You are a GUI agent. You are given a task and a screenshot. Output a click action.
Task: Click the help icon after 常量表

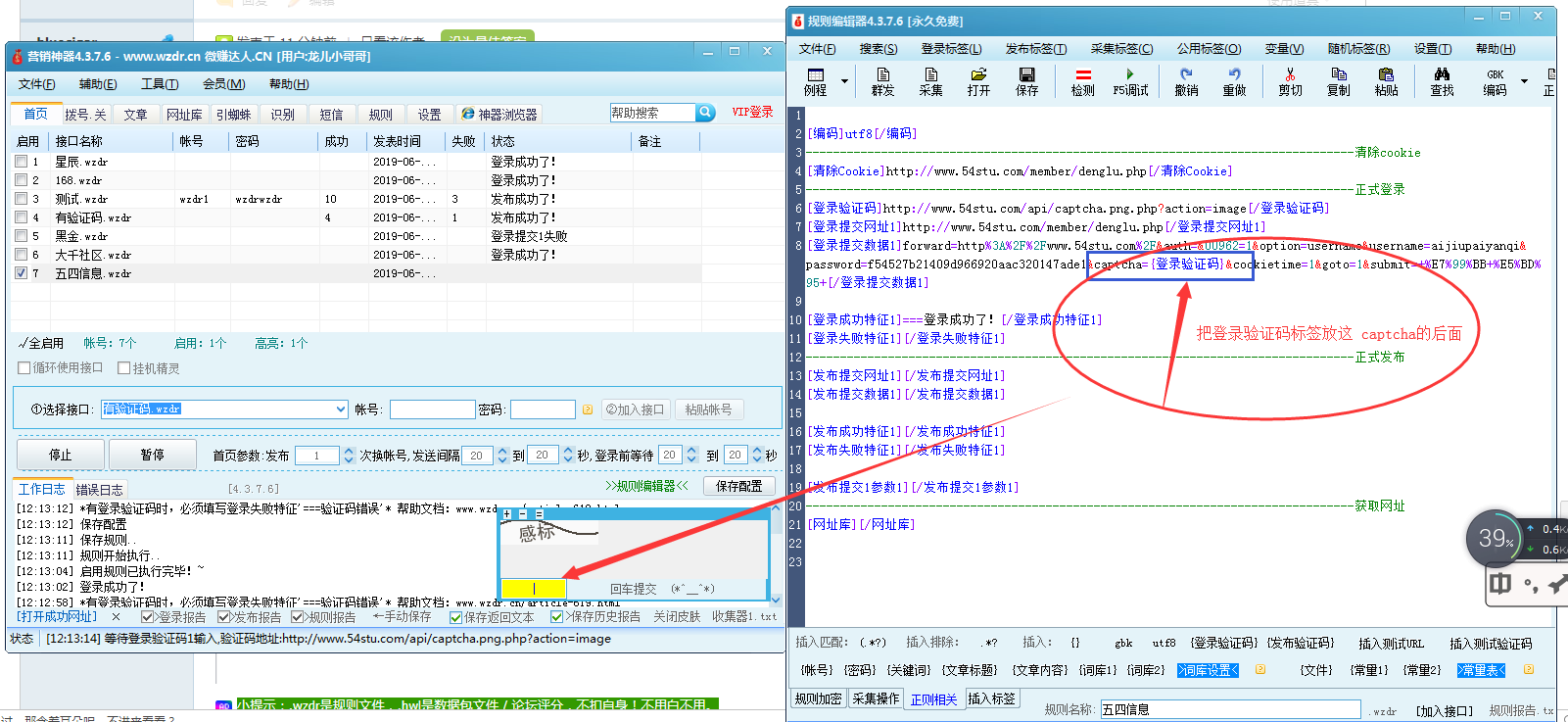coord(1528,670)
